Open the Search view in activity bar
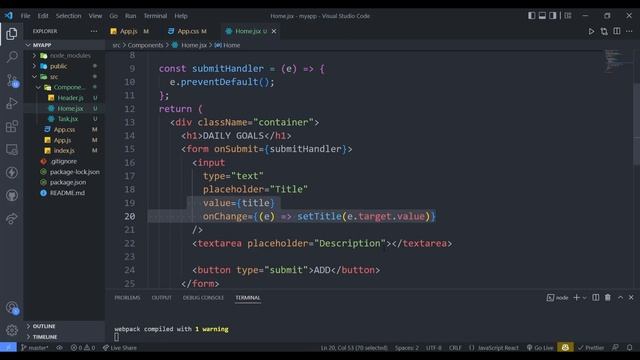The width and height of the screenshot is (640, 360). point(11,57)
